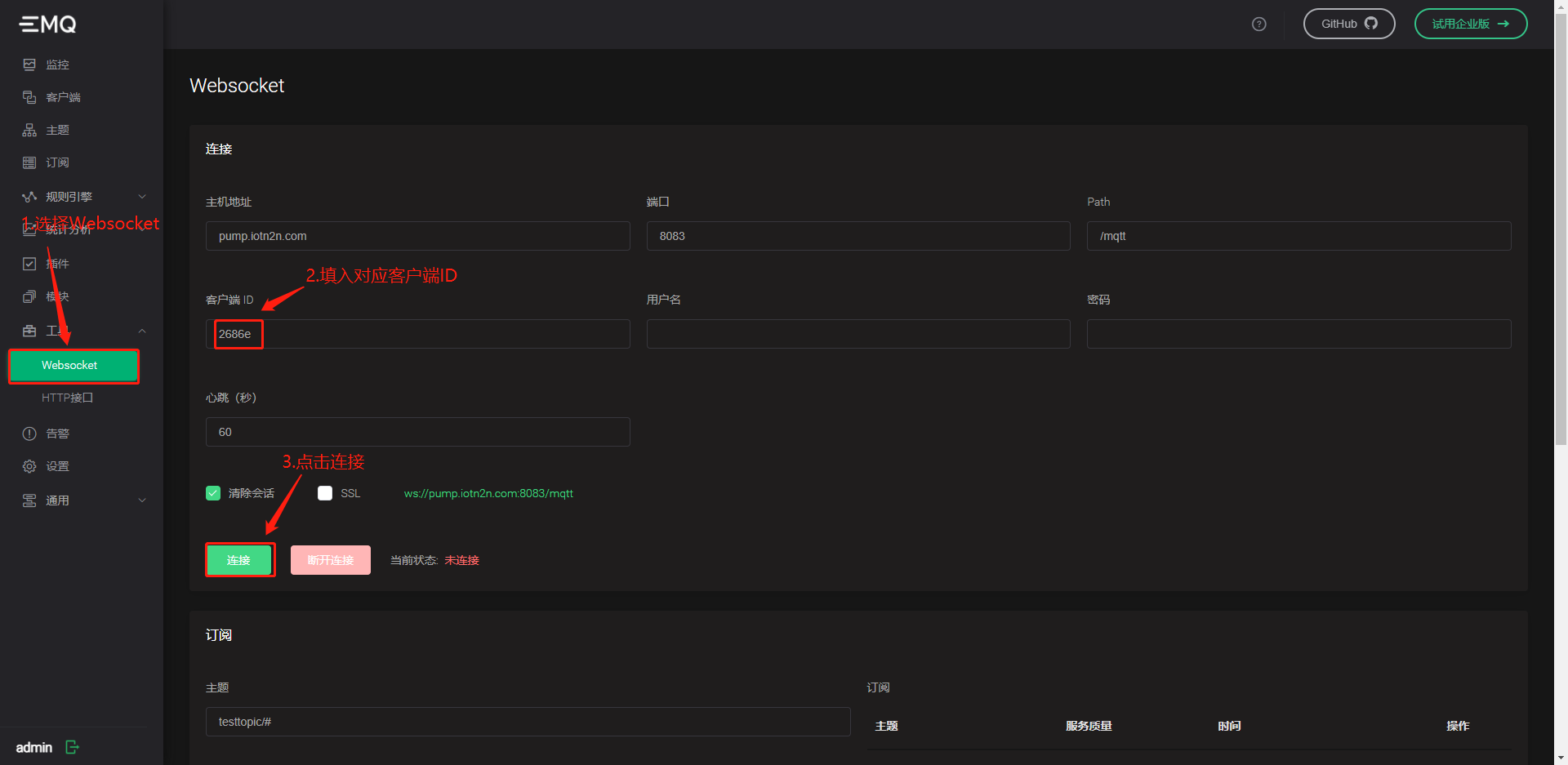Click the settings (设置) gear icon
The height and width of the screenshot is (765, 1568).
29,466
